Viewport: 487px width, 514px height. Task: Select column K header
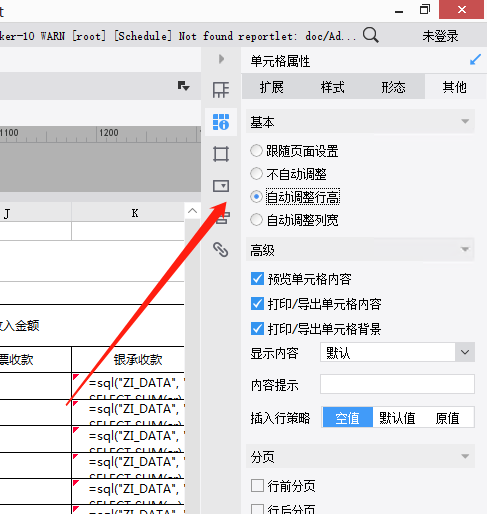[x=128, y=212]
